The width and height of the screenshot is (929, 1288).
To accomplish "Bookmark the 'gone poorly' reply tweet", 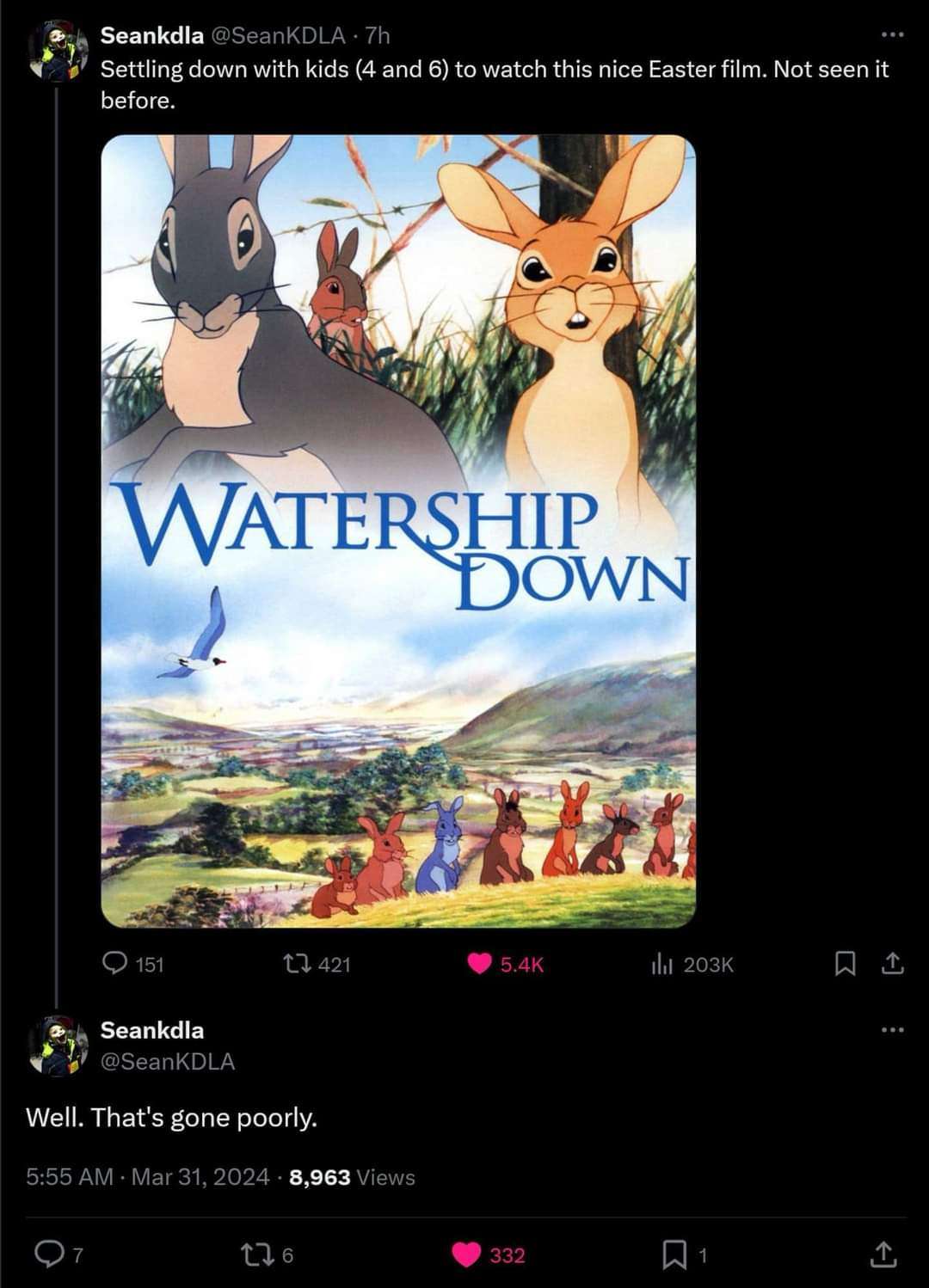I will pyautogui.click(x=674, y=1255).
